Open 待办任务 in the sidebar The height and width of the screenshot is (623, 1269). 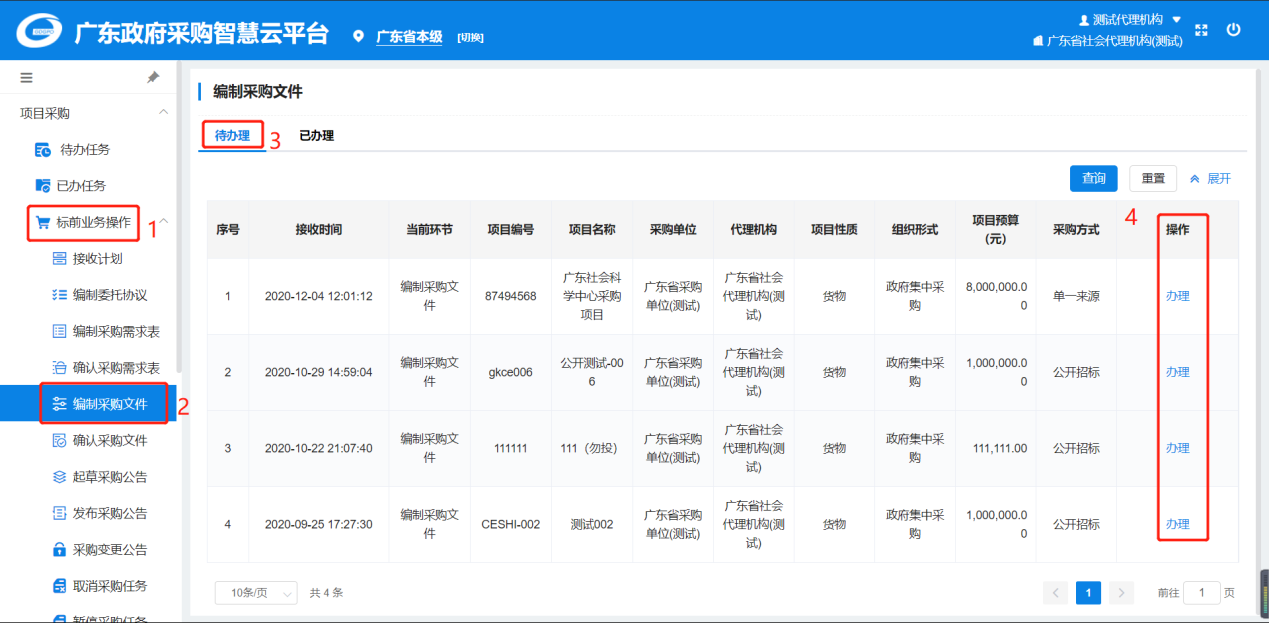pyautogui.click(x=84, y=150)
